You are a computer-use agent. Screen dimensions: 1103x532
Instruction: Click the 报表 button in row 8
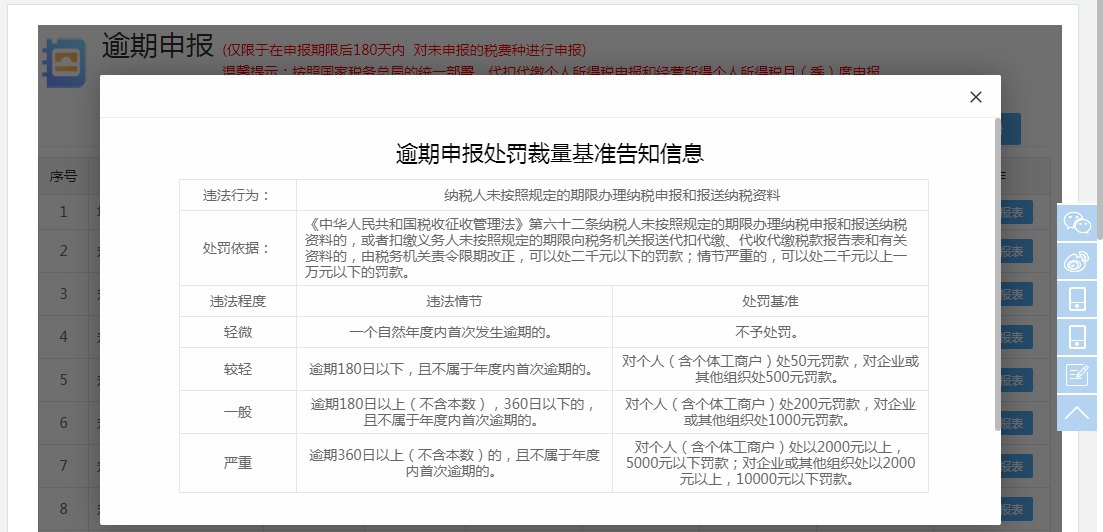coord(1012,509)
